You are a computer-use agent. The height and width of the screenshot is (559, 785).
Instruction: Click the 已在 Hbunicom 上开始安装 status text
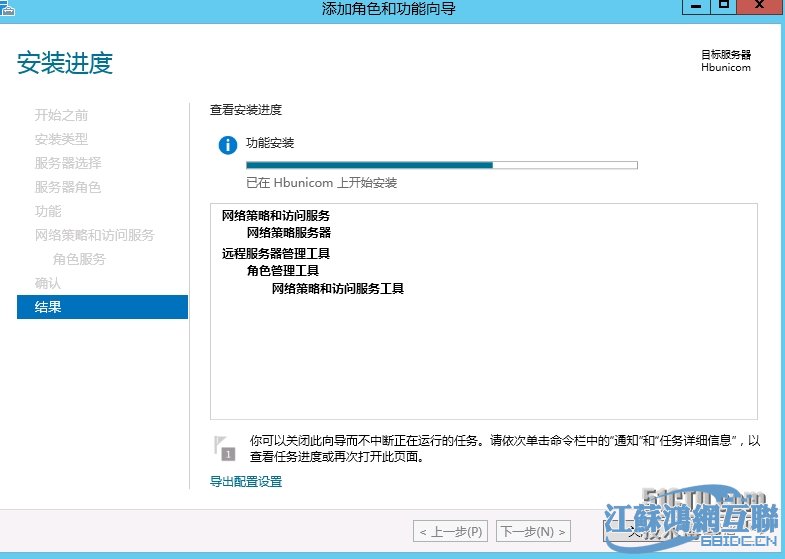click(x=321, y=183)
